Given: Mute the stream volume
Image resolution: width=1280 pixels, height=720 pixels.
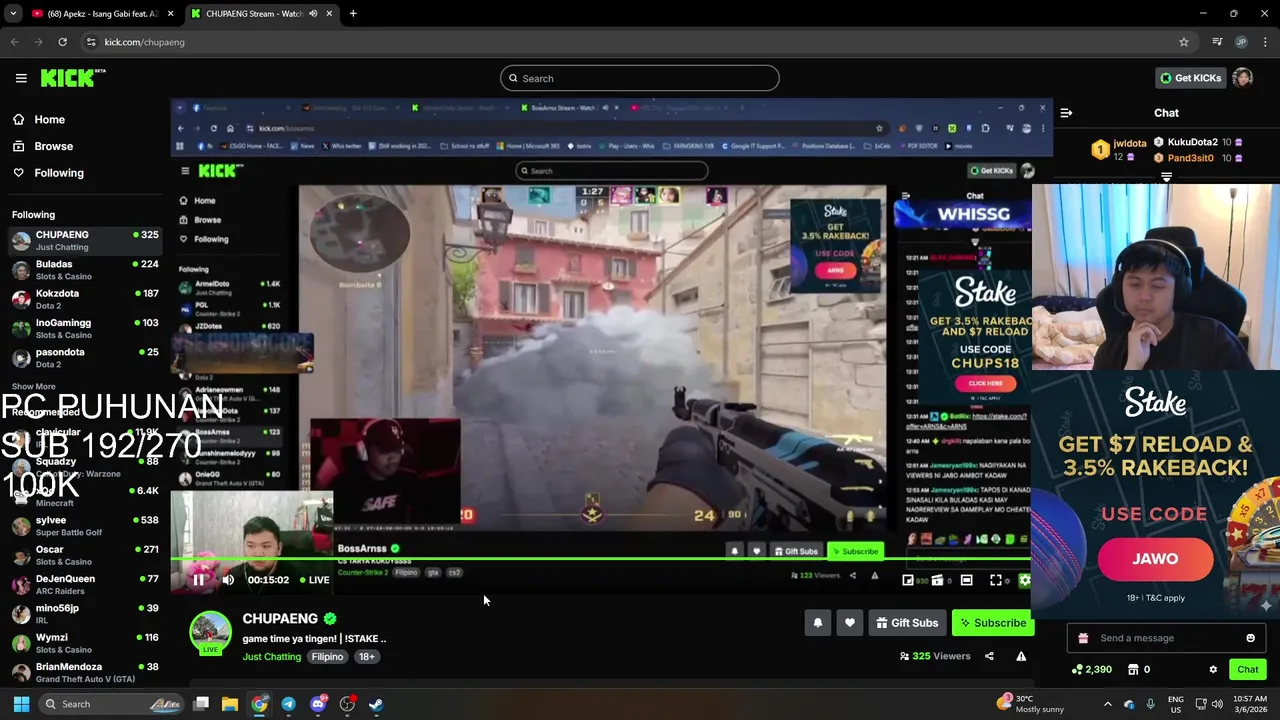Looking at the screenshot, I should point(228,580).
